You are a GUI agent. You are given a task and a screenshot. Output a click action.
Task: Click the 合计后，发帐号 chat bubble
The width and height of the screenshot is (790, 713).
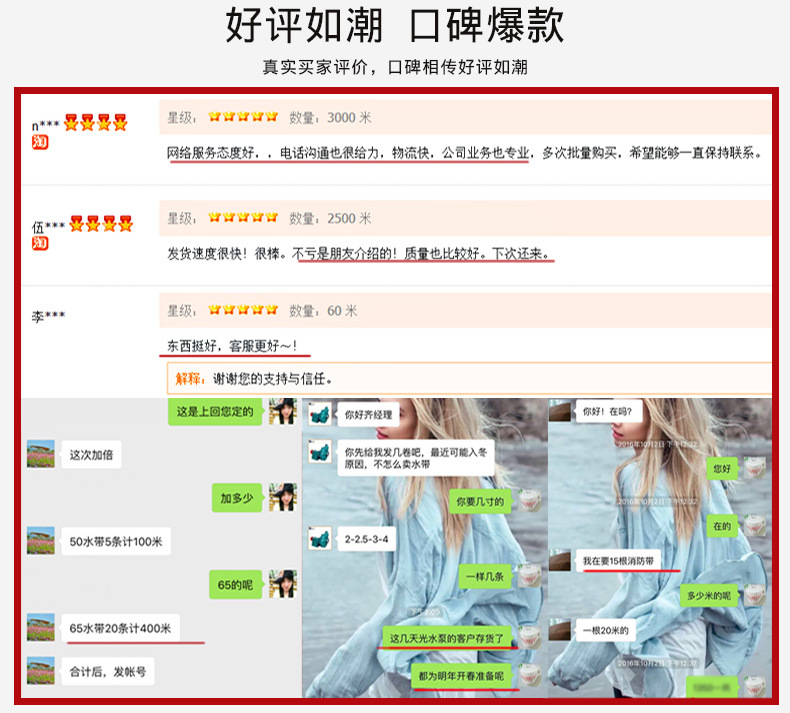[x=108, y=672]
